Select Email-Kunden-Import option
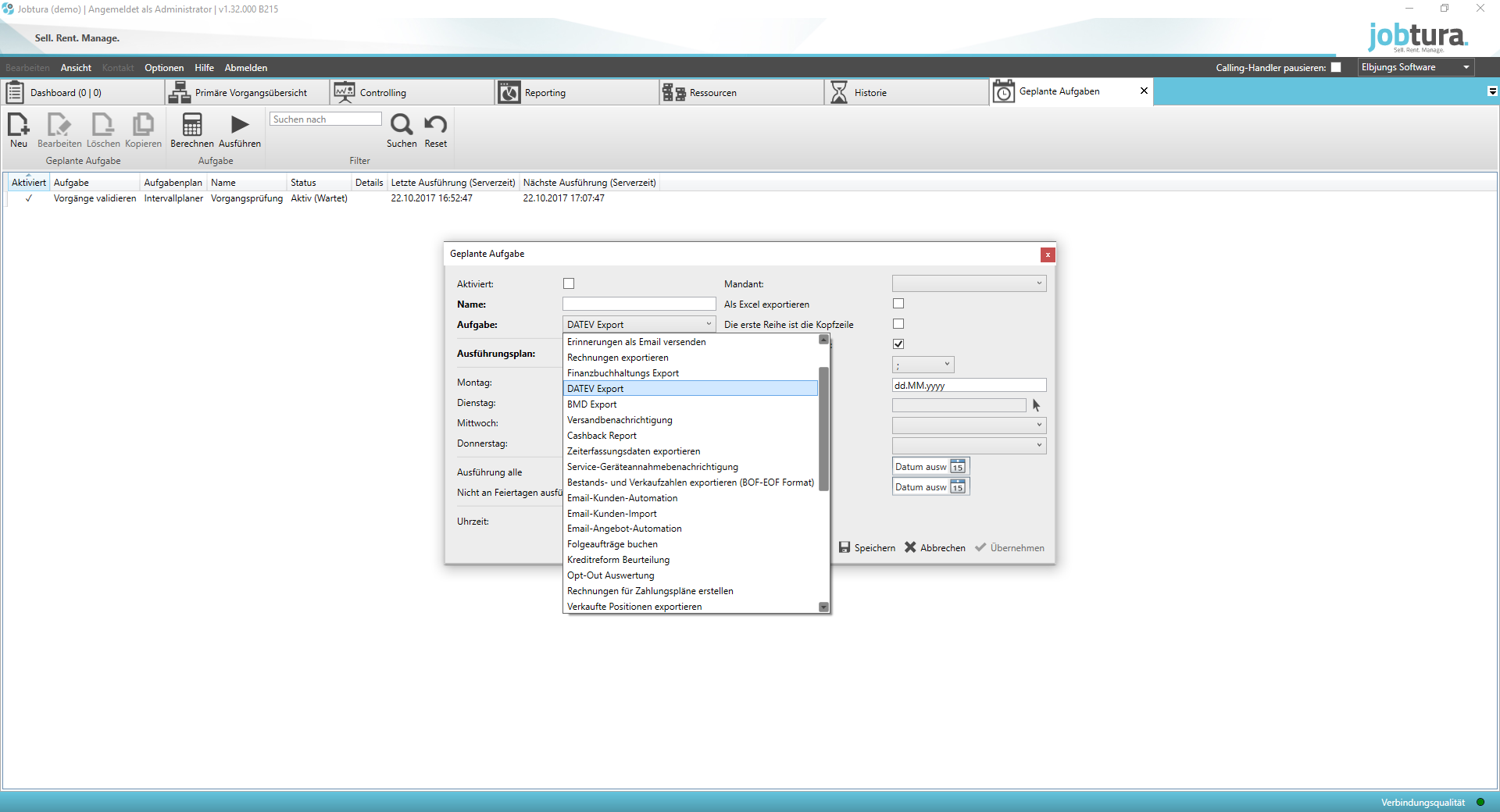Screen dimensions: 1500x812 (x=691, y=514)
